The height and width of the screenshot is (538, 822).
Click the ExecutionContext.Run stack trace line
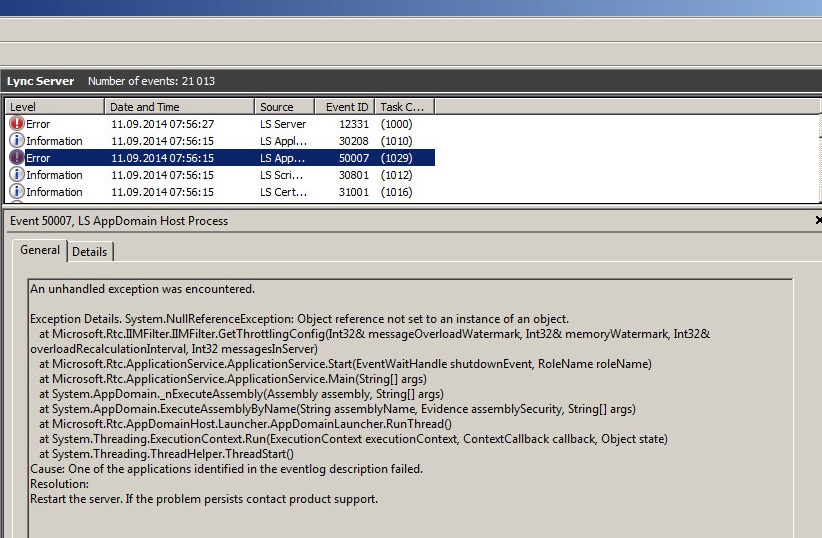point(353,439)
